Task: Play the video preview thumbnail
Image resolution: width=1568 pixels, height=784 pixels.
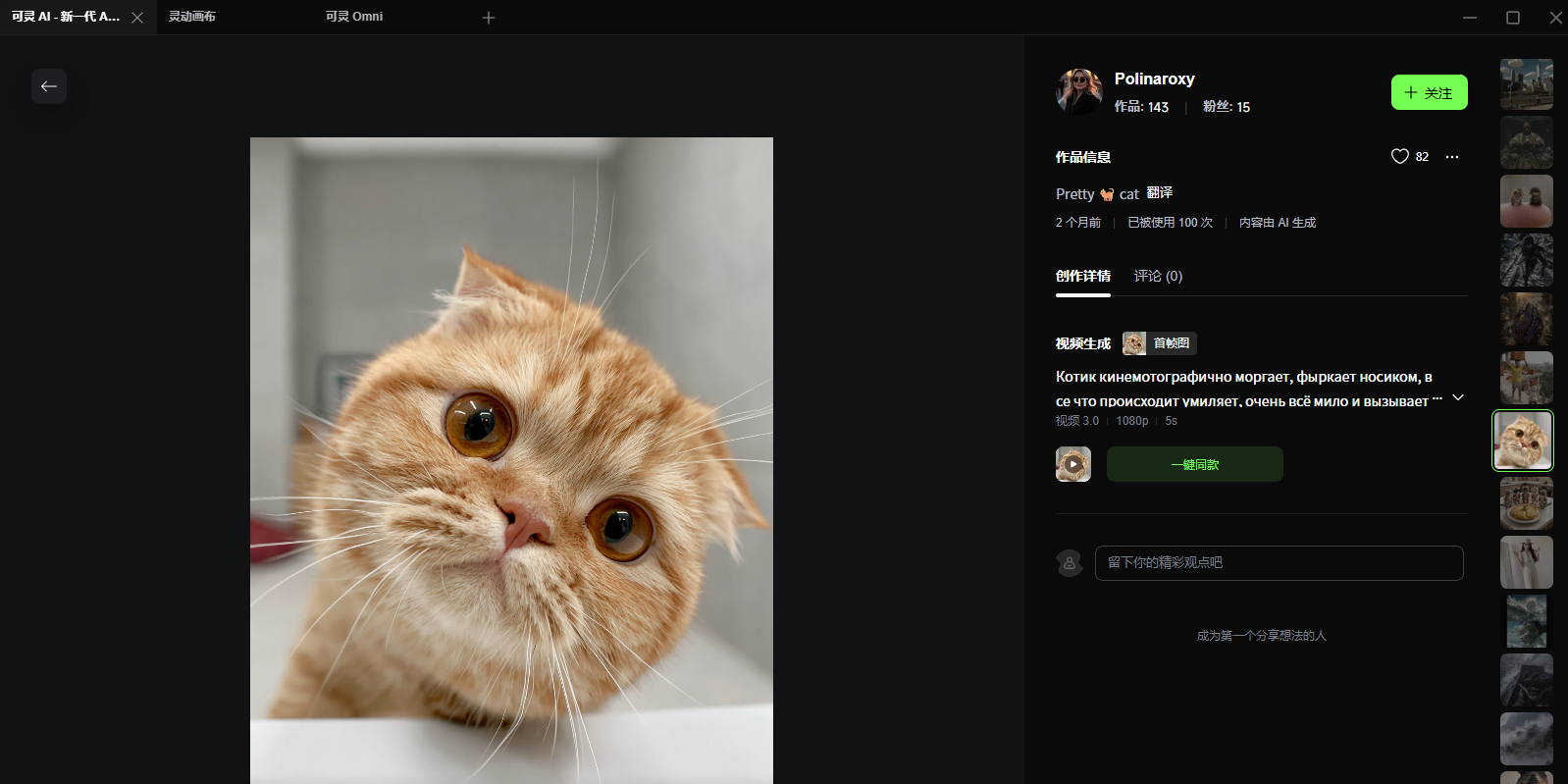Action: pos(1073,464)
